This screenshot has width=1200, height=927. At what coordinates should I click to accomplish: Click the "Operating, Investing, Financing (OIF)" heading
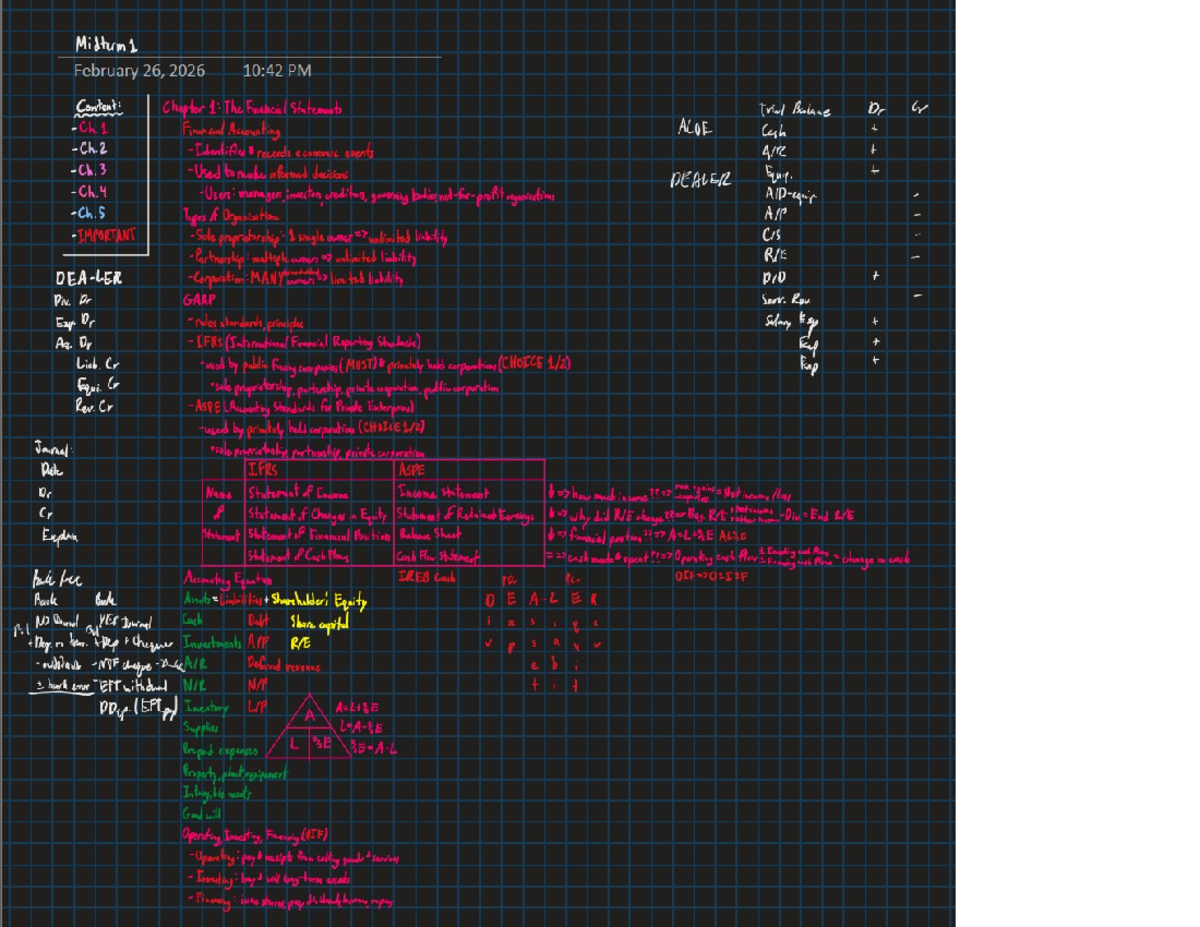point(255,835)
